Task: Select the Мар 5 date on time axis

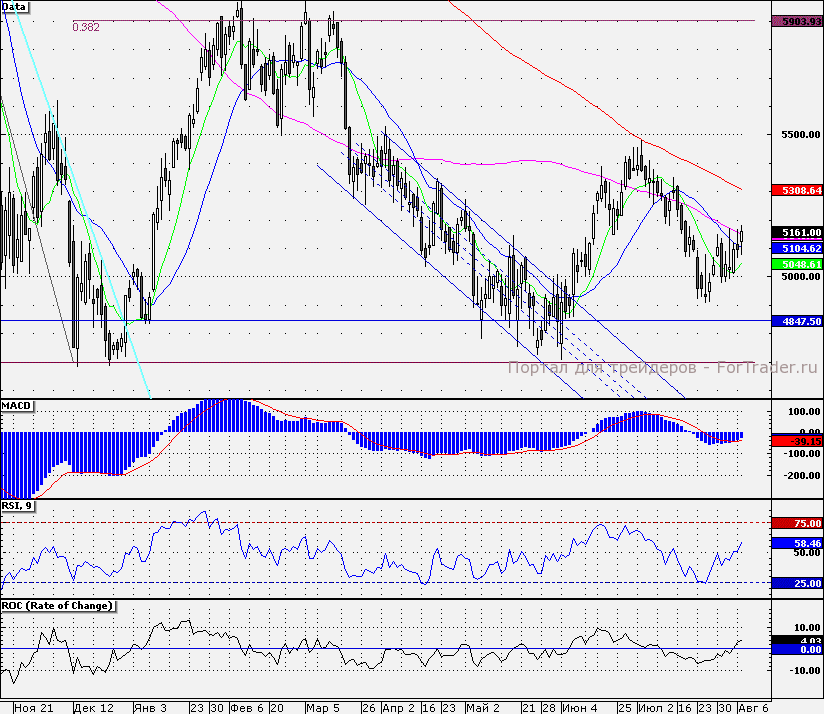Action: [323, 707]
